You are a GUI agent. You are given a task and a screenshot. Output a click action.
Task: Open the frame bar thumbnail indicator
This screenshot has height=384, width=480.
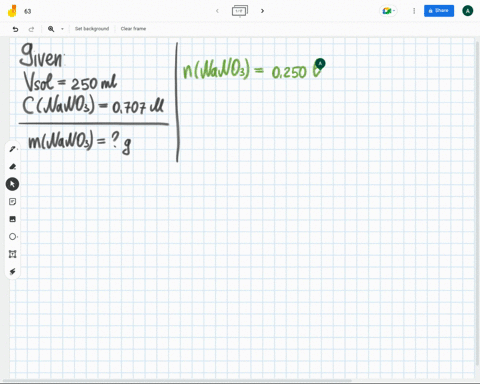(240, 11)
